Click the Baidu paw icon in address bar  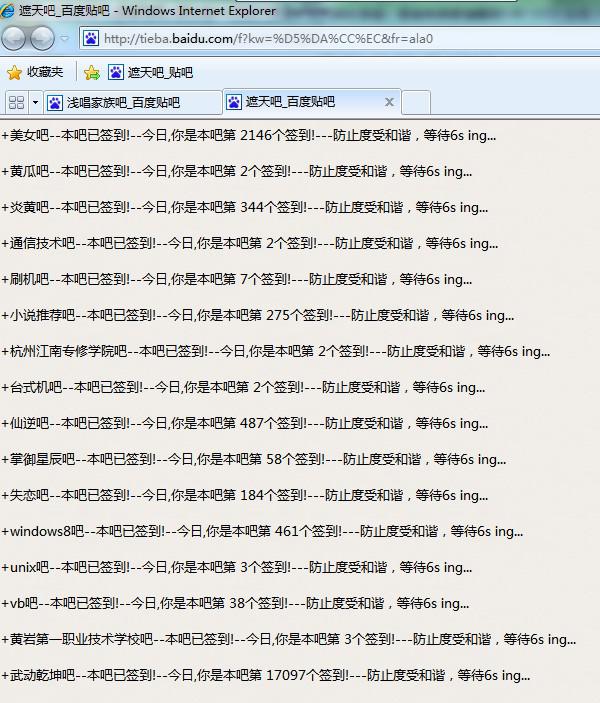[x=91, y=39]
